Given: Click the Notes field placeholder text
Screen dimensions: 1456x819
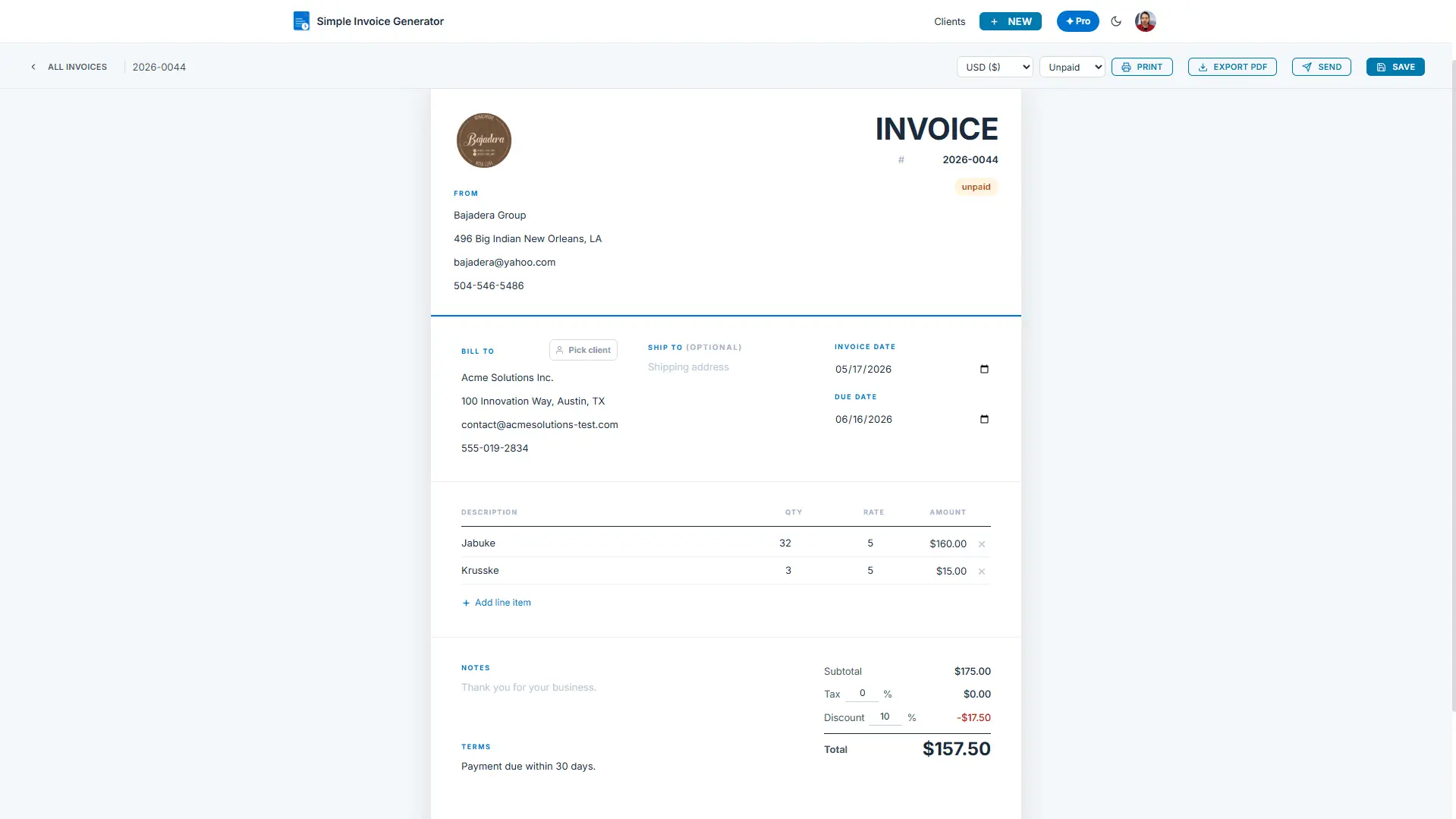Looking at the screenshot, I should 529,688.
